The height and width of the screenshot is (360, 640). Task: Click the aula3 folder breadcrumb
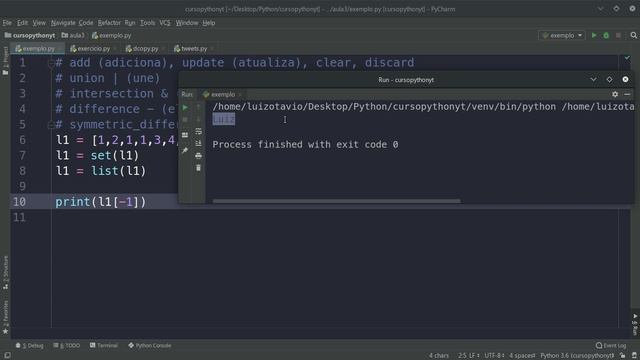73,36
